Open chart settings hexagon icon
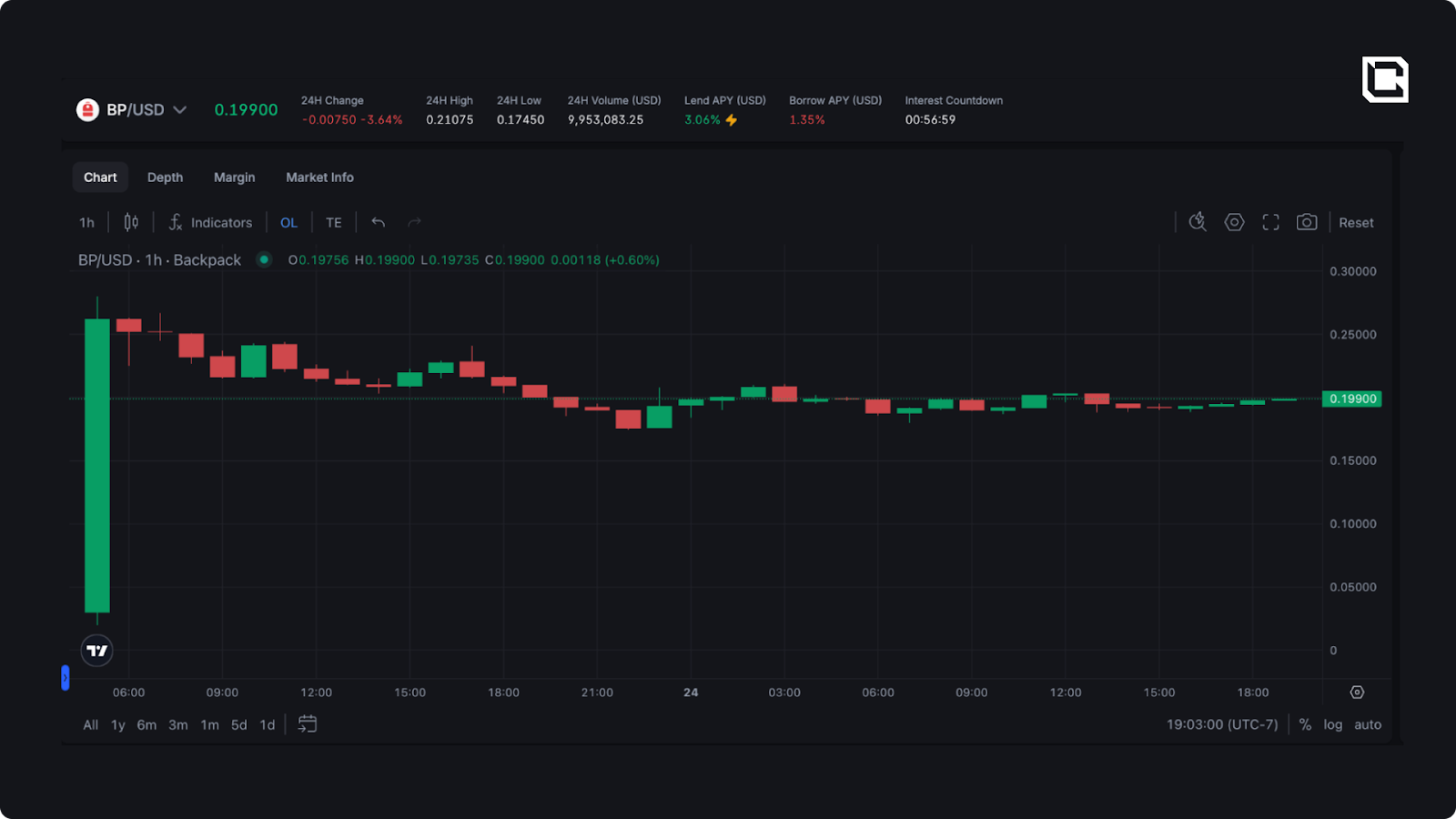1456x819 pixels. pyautogui.click(x=1234, y=222)
